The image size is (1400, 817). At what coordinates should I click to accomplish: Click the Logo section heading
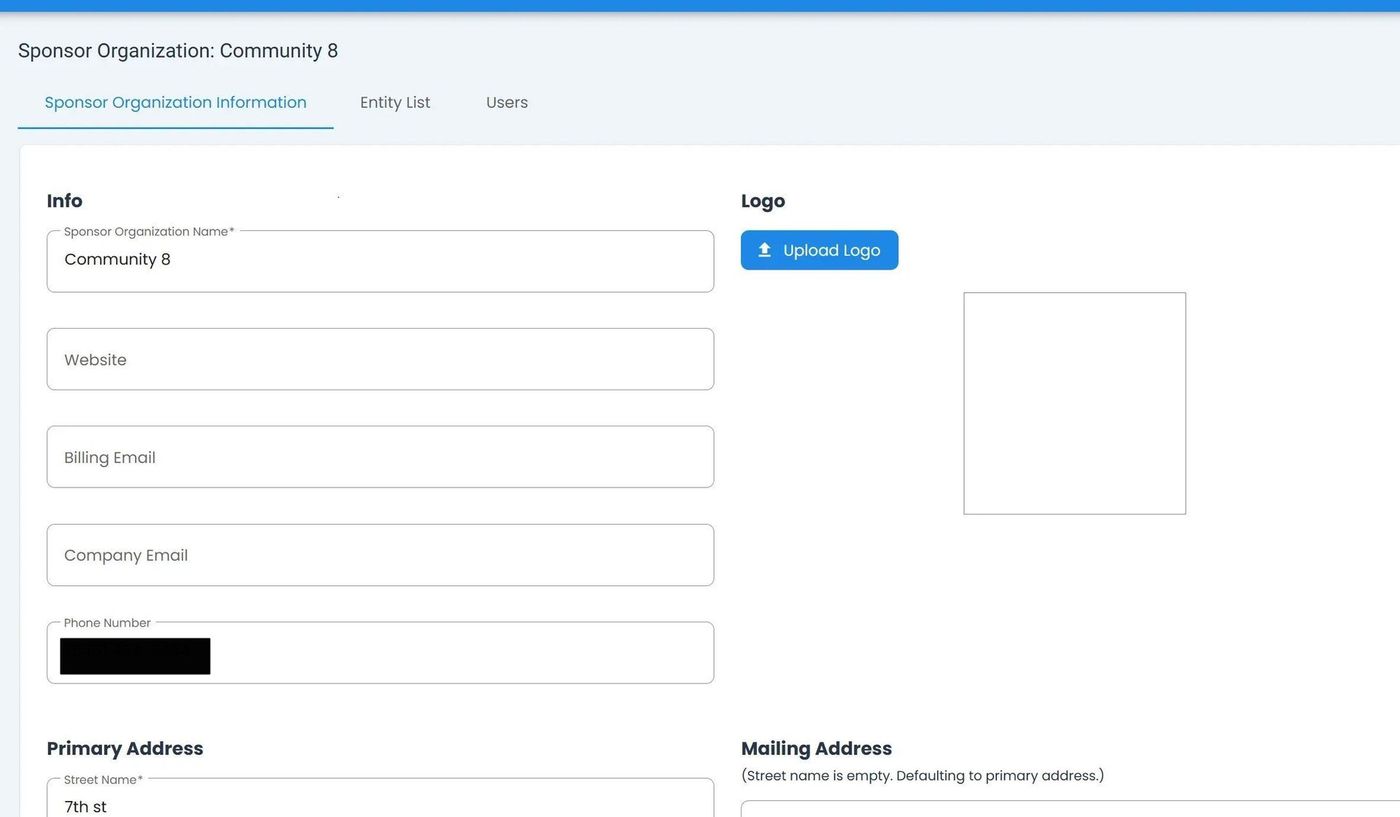tap(763, 201)
